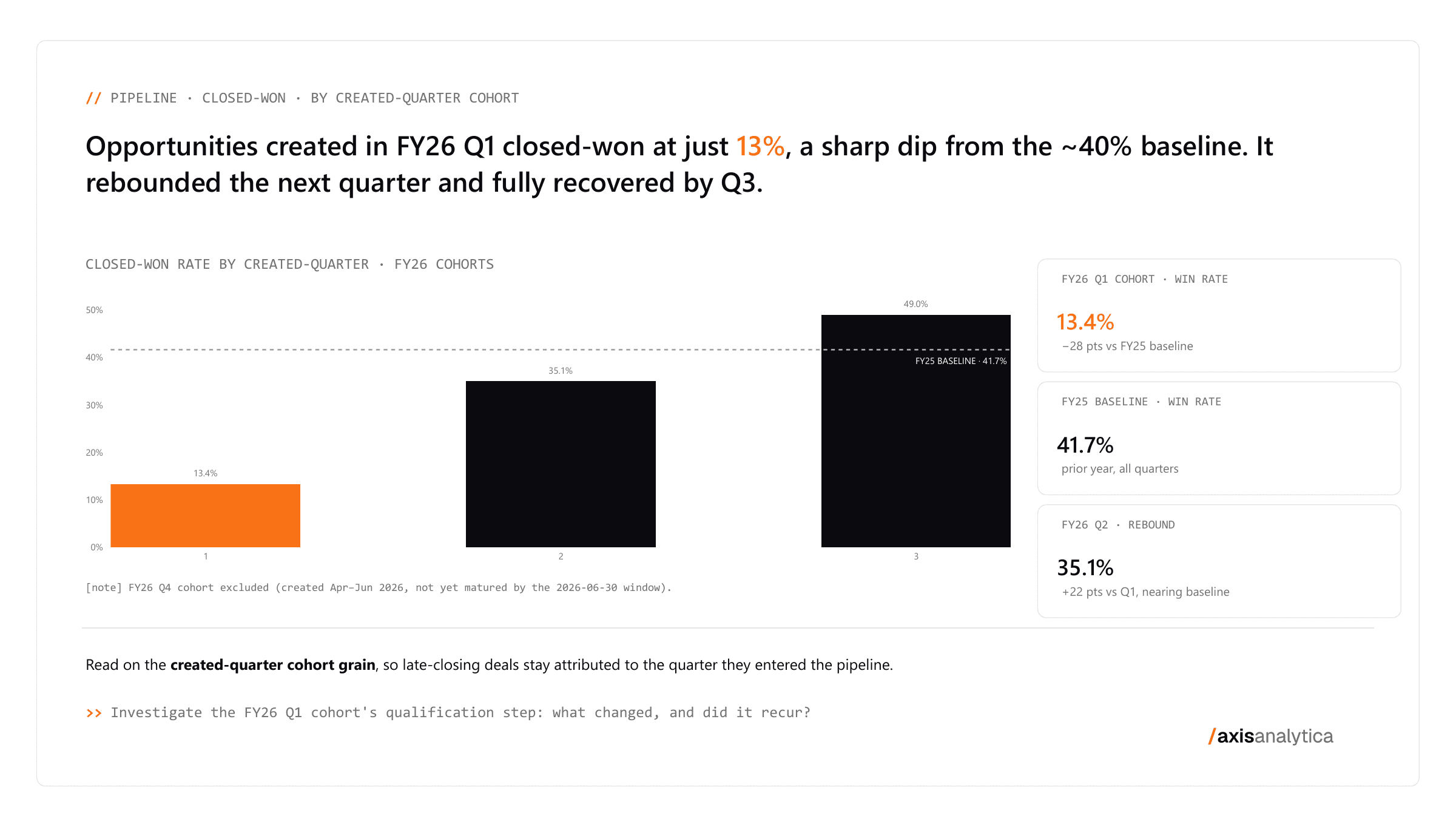Viewport: 1456px width, 827px height.
Task: Select the 49.0% Q3 bar
Action: 915,431
